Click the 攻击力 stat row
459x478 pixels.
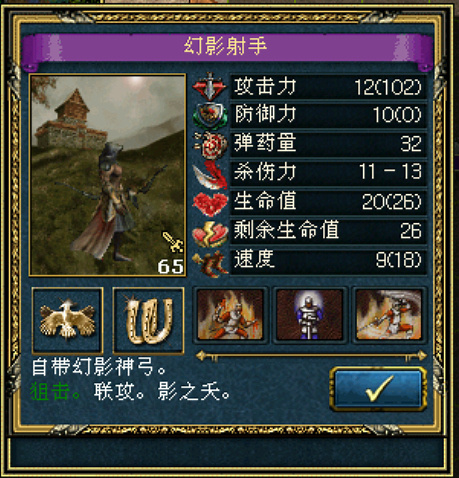pyautogui.click(x=328, y=87)
